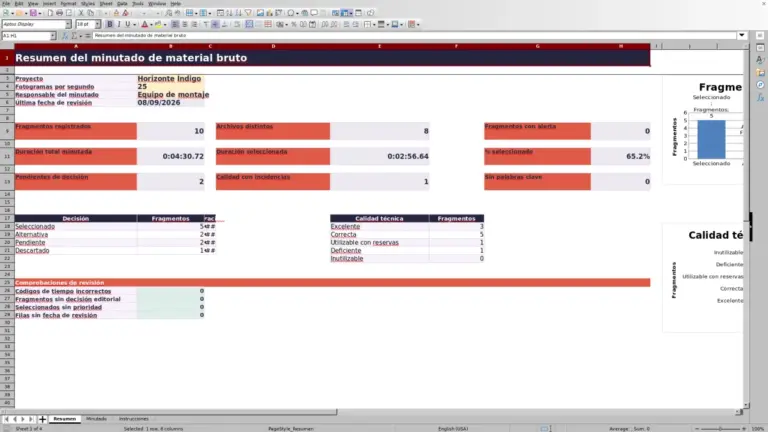Add a new sheet with plus button
This screenshot has width=768, height=432.
click(42, 419)
